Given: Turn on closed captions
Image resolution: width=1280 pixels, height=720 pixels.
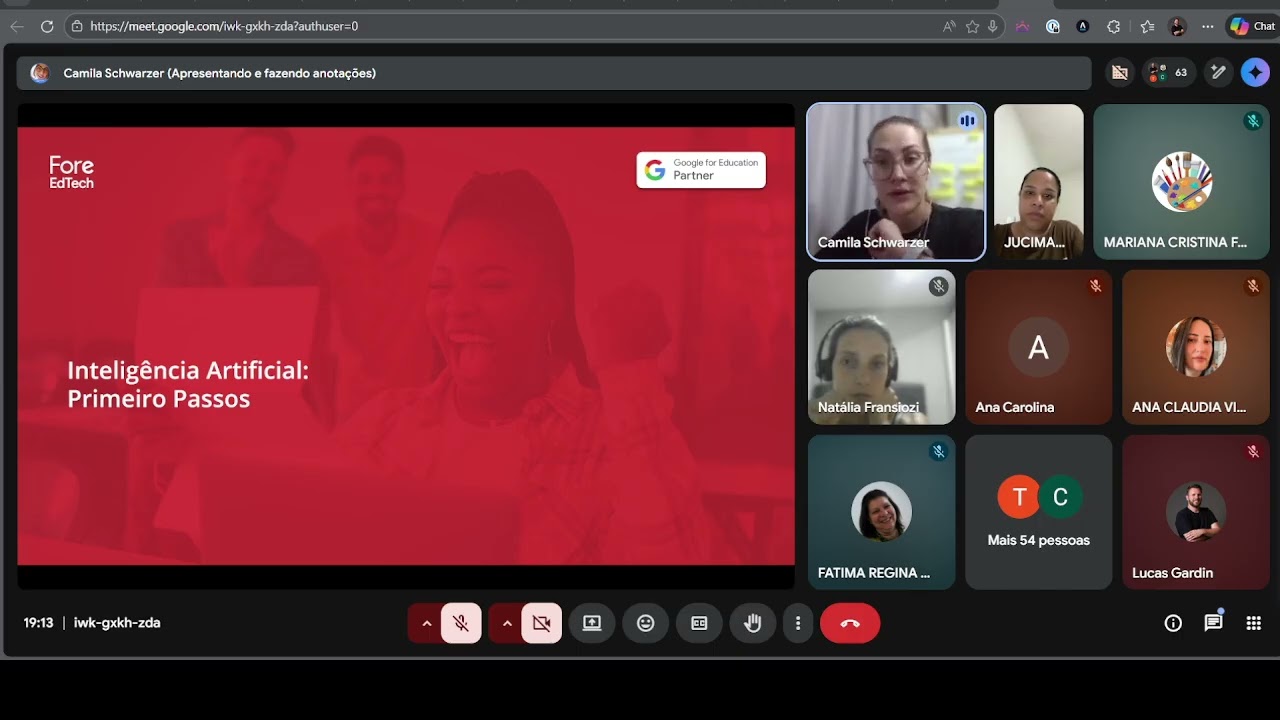Looking at the screenshot, I should 699,623.
